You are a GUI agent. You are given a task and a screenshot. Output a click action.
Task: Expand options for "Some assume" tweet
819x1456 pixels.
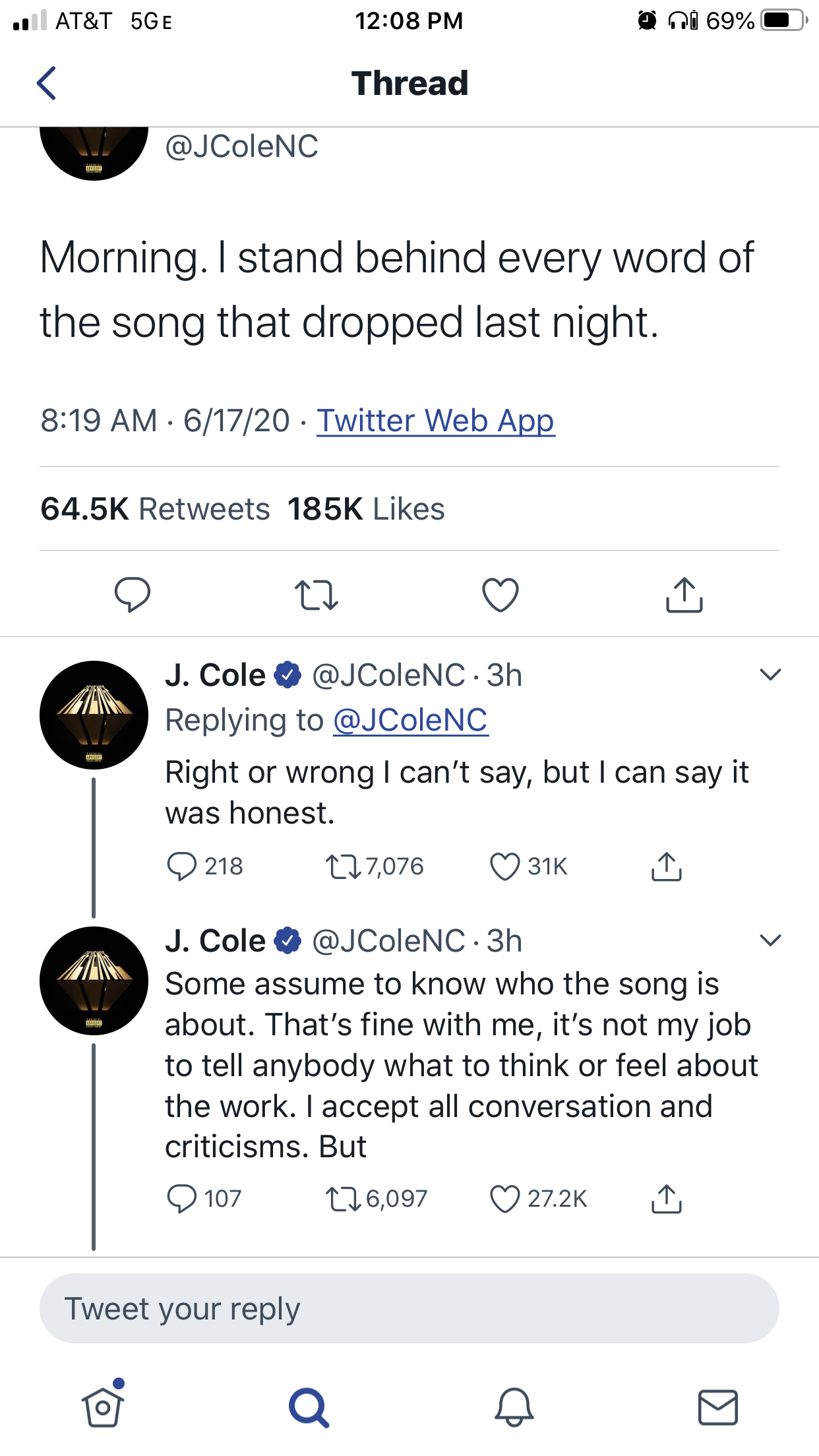coord(770,940)
